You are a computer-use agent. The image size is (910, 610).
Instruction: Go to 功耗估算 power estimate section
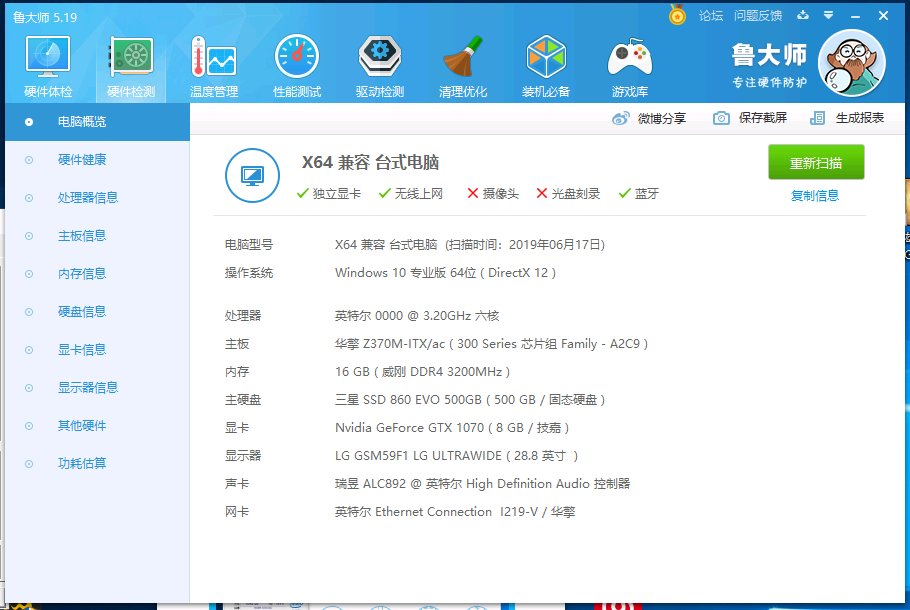[82, 464]
